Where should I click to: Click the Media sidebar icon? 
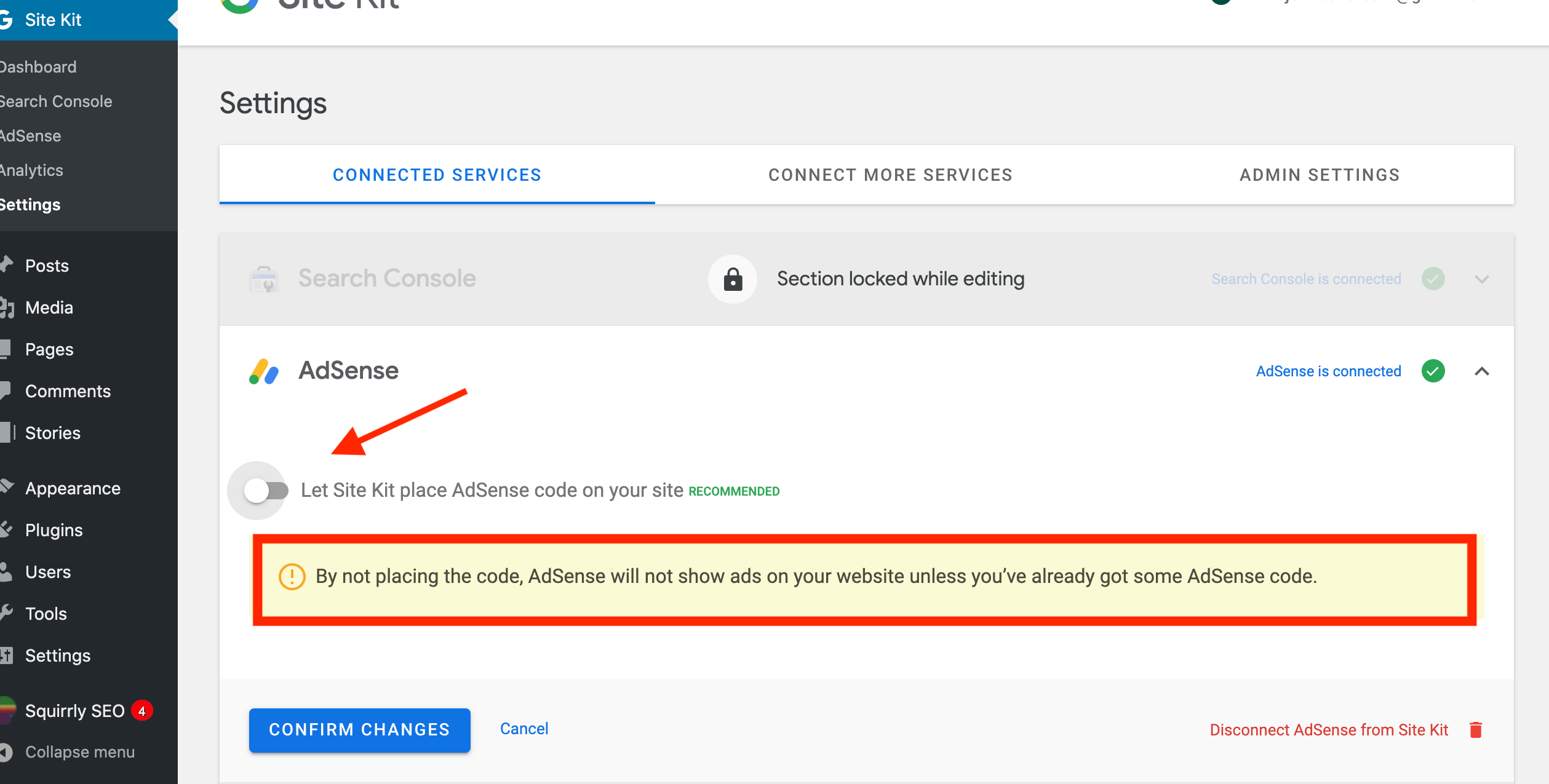tap(6, 307)
